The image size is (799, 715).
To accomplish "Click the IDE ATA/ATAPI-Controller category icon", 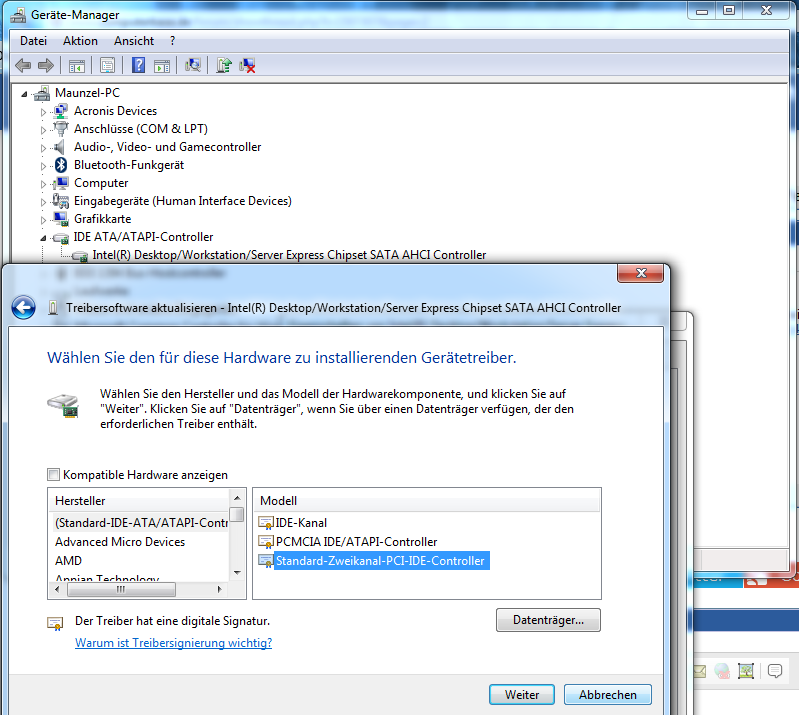I will (x=61, y=237).
